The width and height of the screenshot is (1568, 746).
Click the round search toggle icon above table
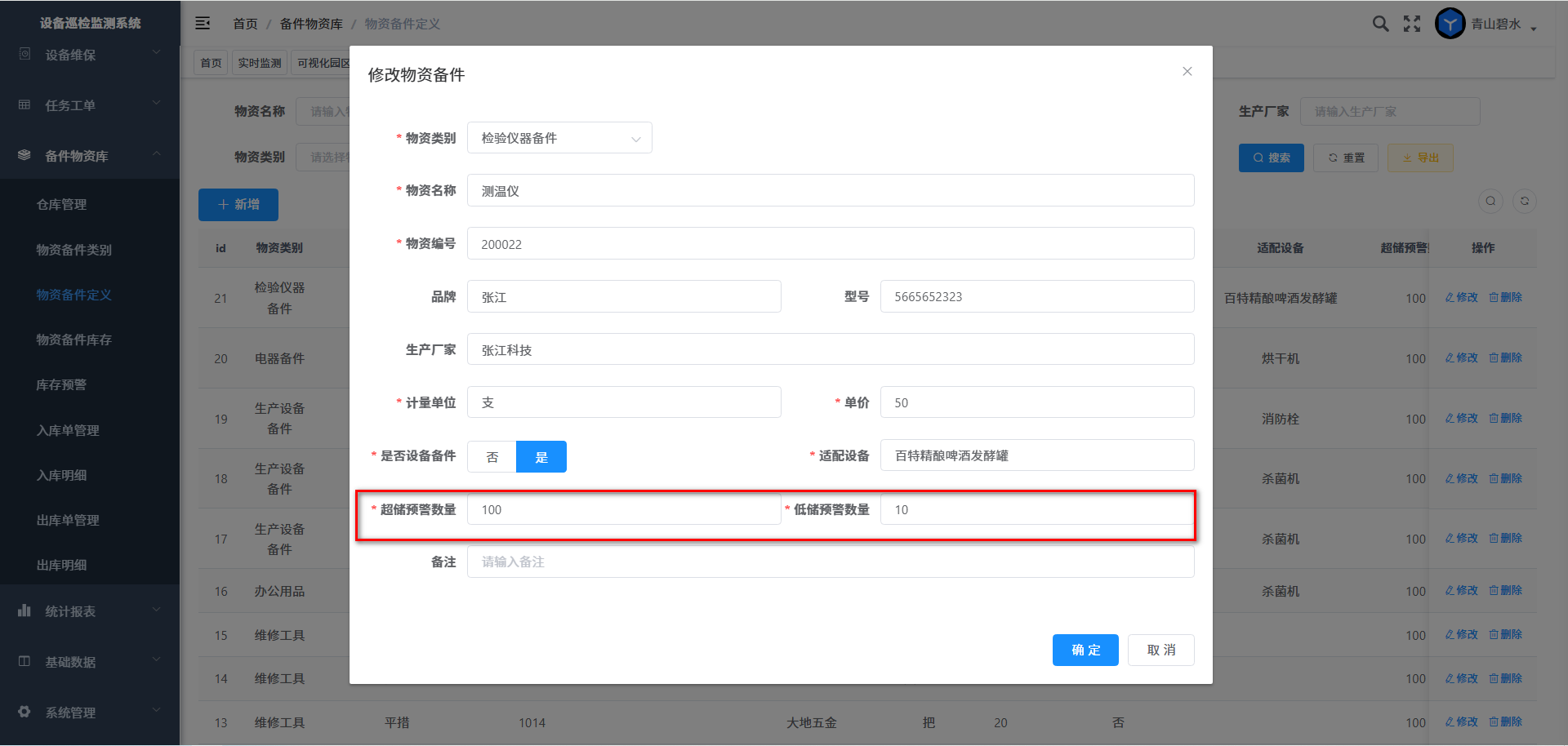tap(1490, 202)
